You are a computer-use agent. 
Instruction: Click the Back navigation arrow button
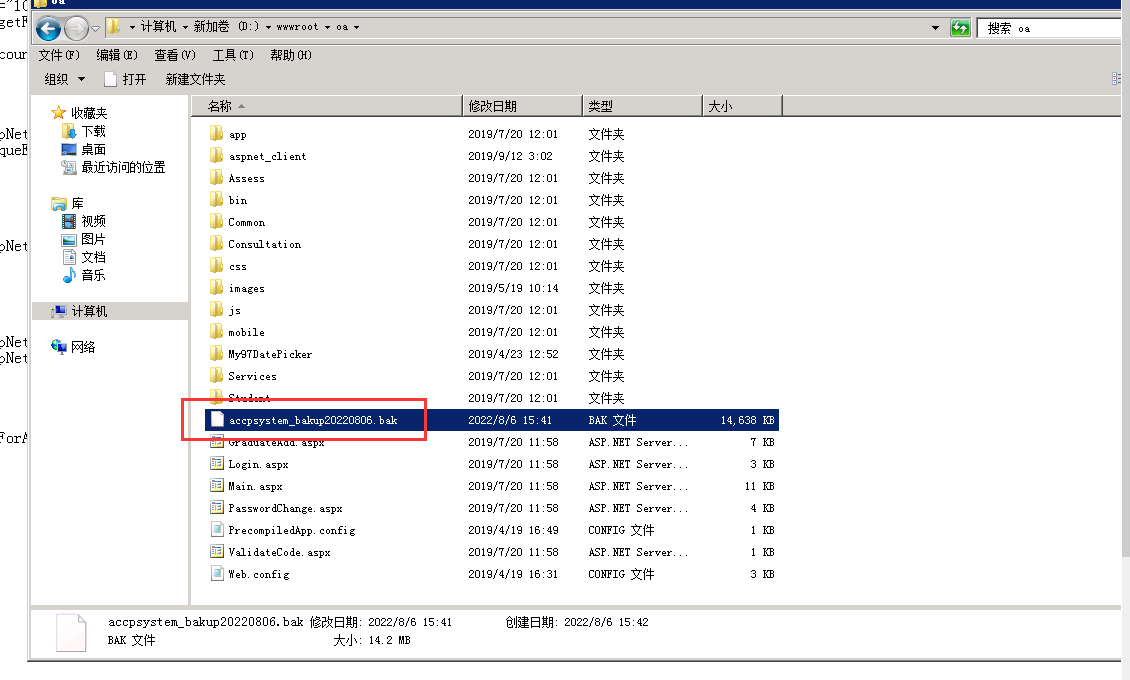48,28
